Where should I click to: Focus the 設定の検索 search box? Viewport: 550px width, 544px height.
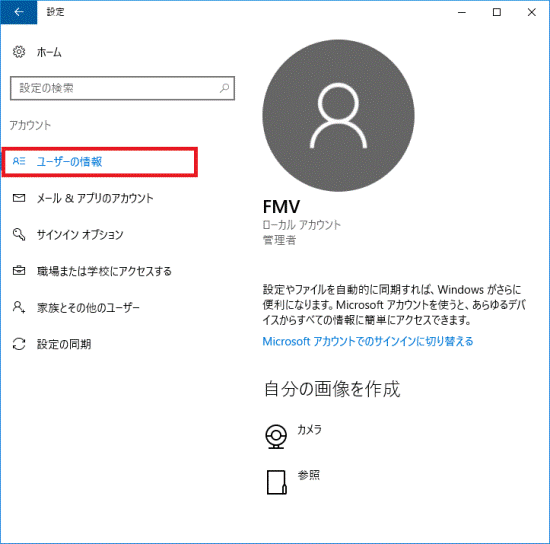(122, 88)
